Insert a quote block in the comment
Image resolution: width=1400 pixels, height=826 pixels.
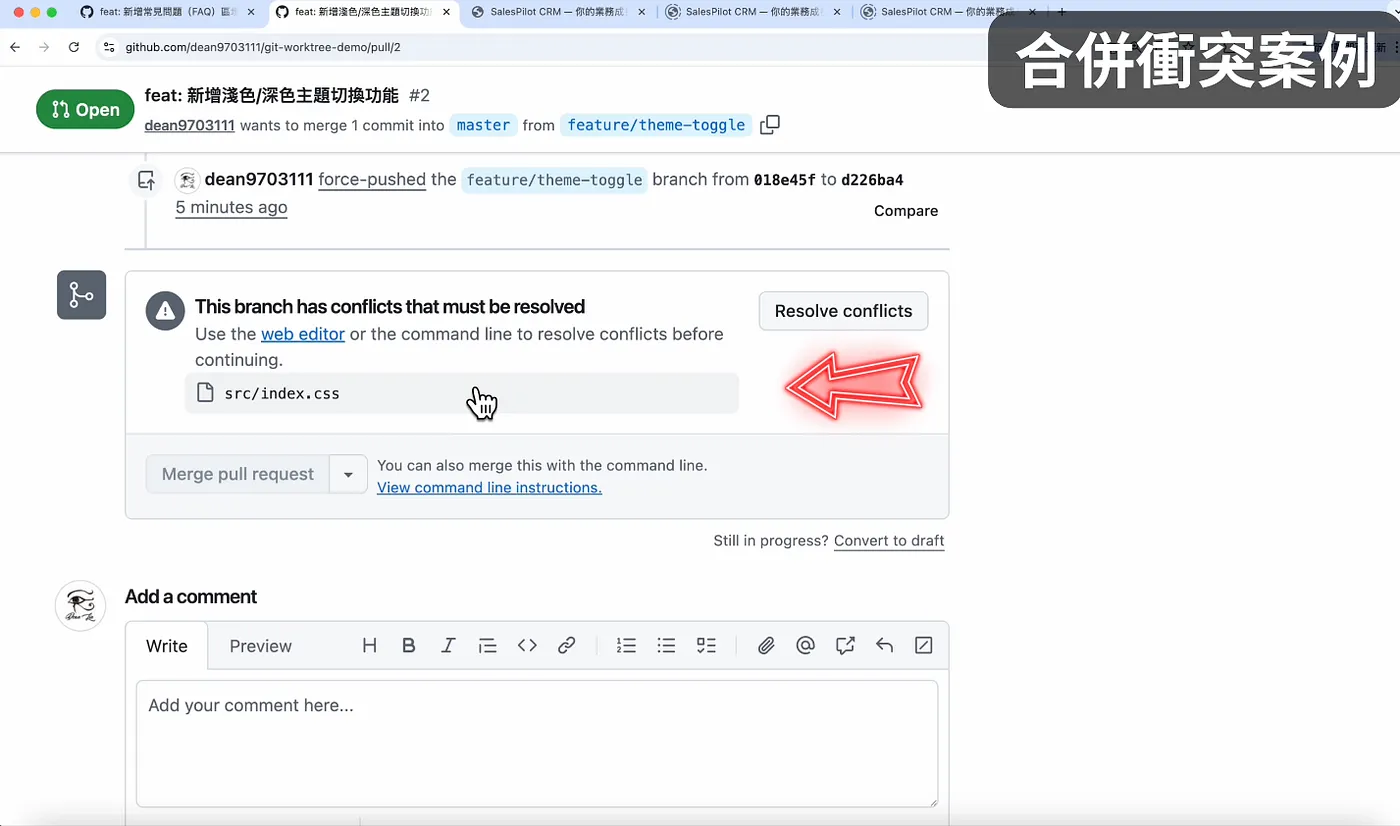487,646
